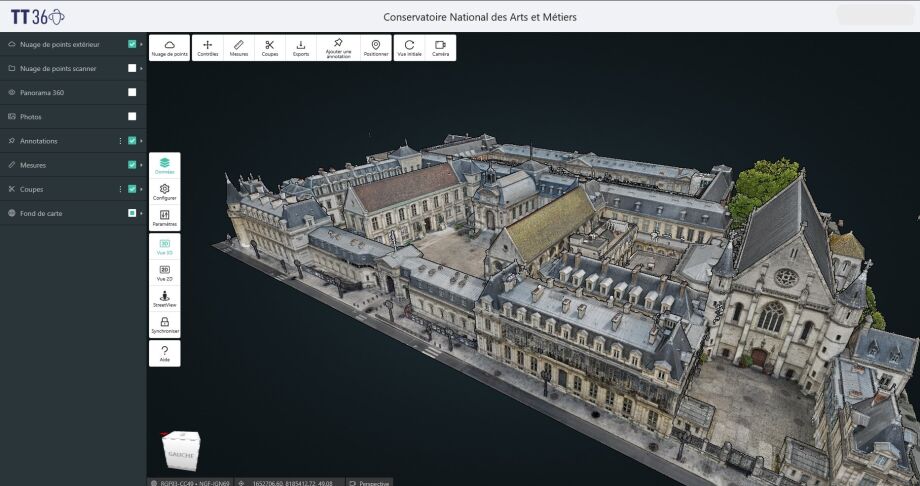Click the GAUCHE orientation cube

pos(180,451)
